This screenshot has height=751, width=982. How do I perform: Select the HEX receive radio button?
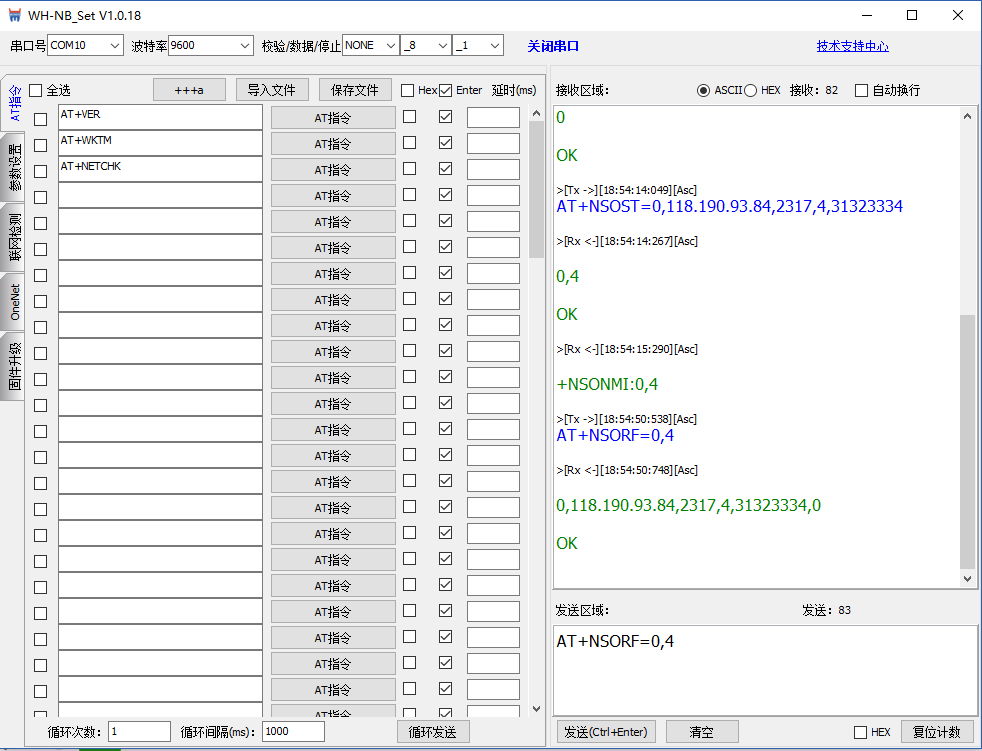click(x=750, y=91)
